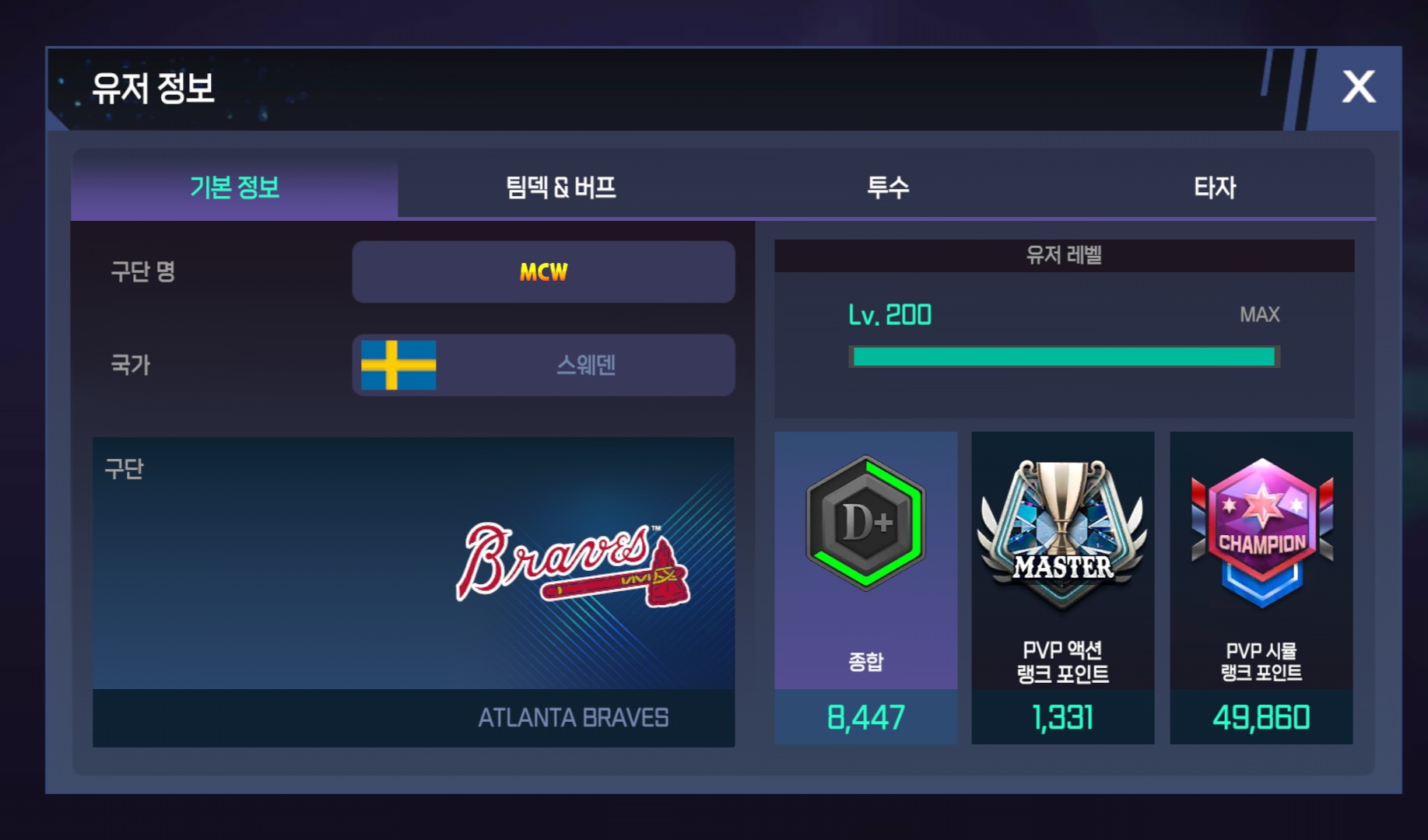Click the 스웨덴 country field
The width and height of the screenshot is (1428, 840).
(543, 365)
